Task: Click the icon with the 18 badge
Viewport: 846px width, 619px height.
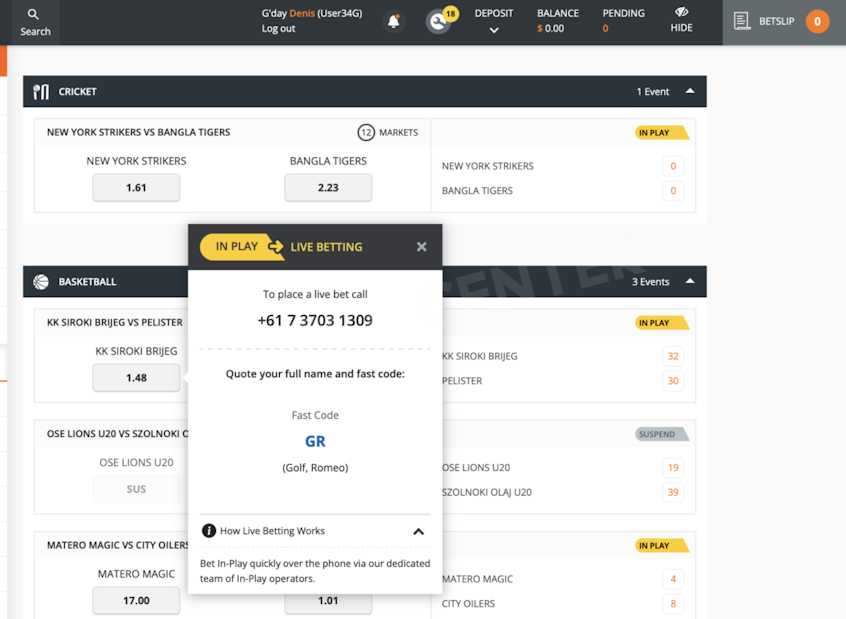Action: coord(440,21)
